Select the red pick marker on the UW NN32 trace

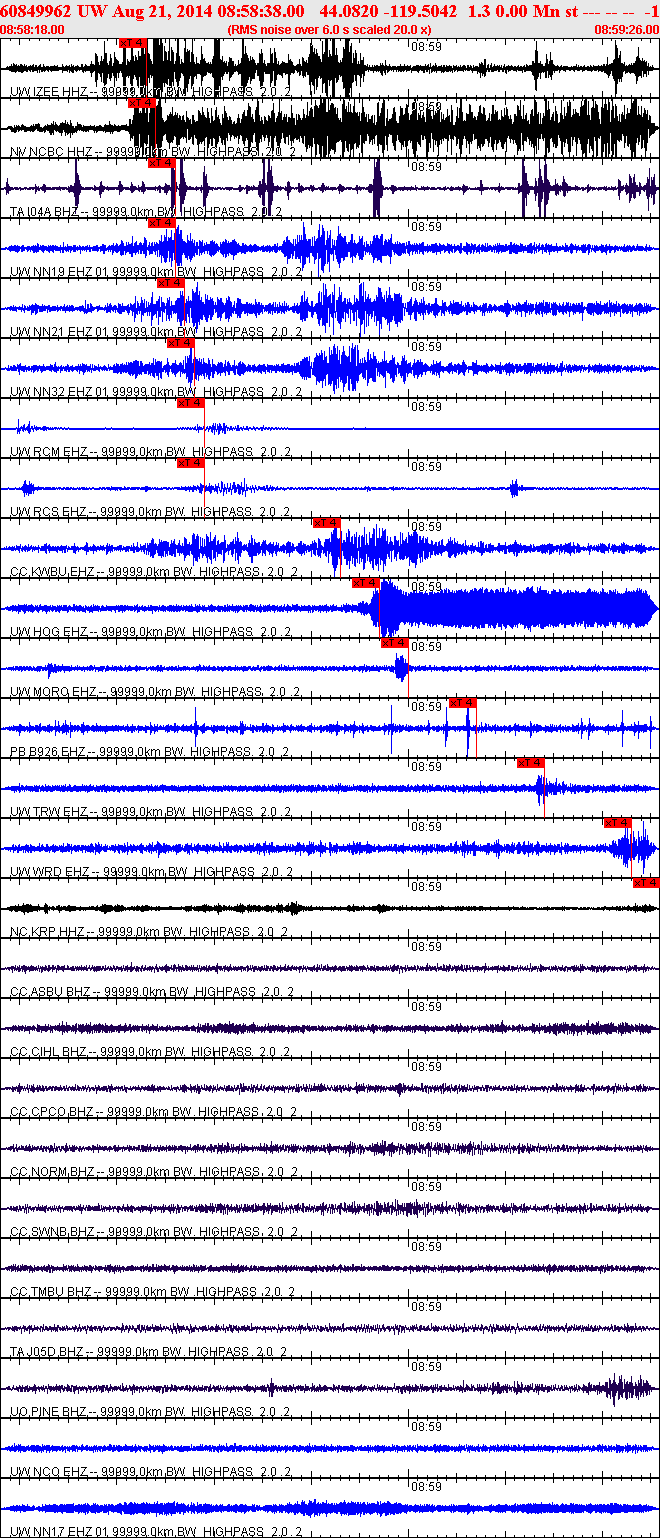(x=180, y=342)
